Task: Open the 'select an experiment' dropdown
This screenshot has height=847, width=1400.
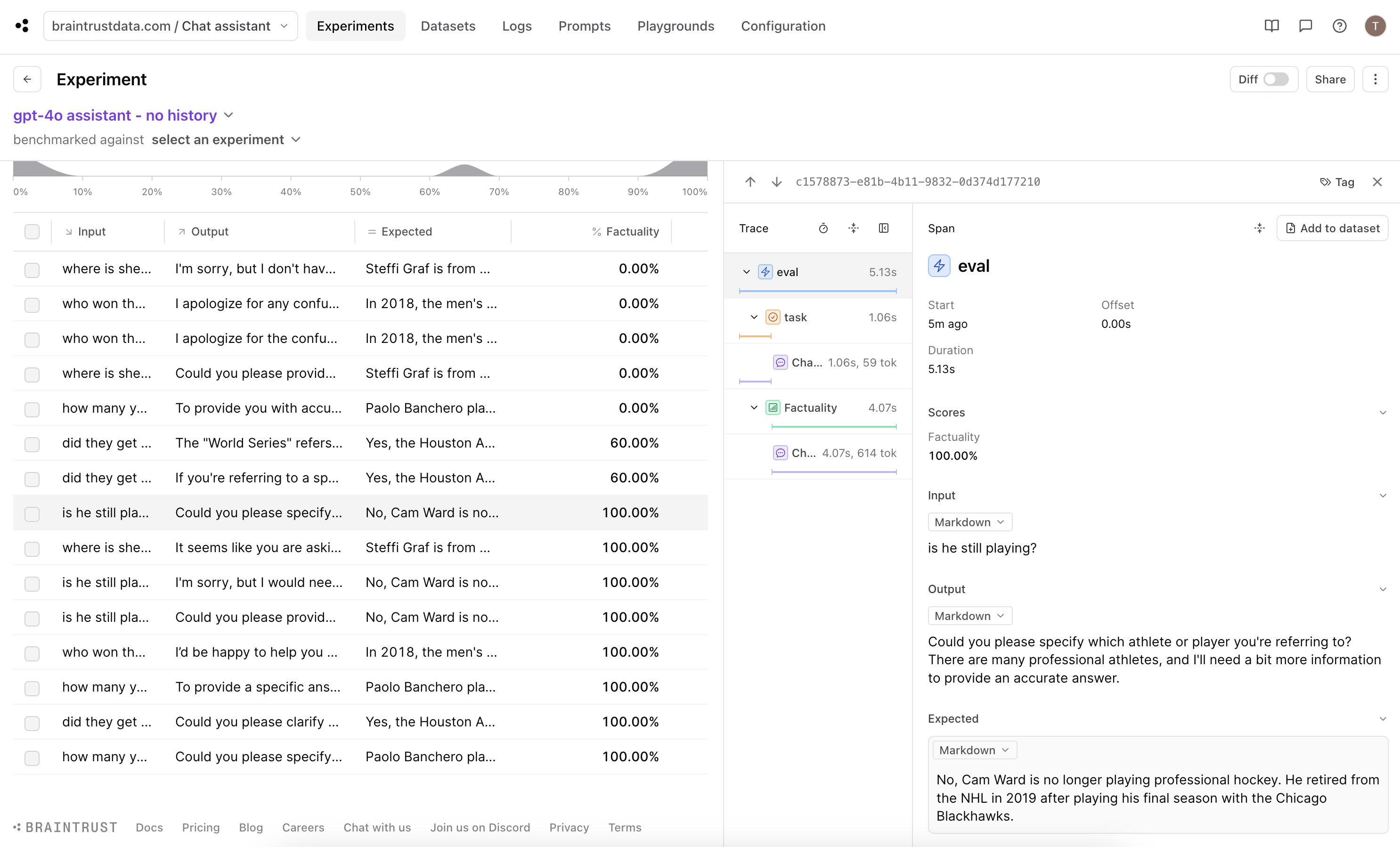Action: coord(226,140)
